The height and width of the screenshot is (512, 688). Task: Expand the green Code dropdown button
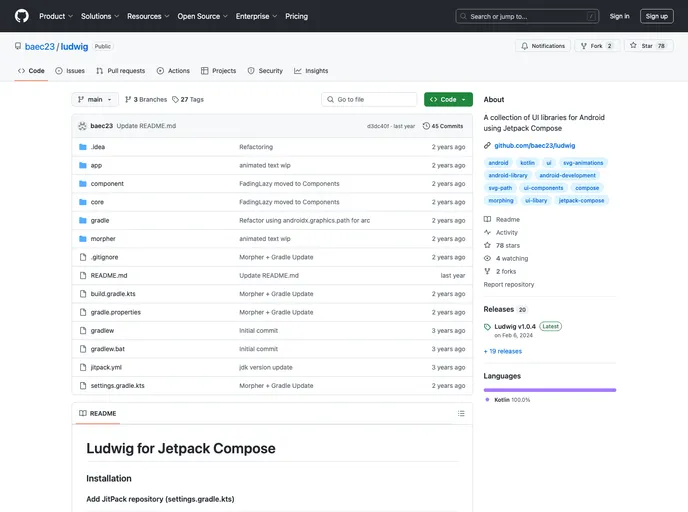(448, 100)
